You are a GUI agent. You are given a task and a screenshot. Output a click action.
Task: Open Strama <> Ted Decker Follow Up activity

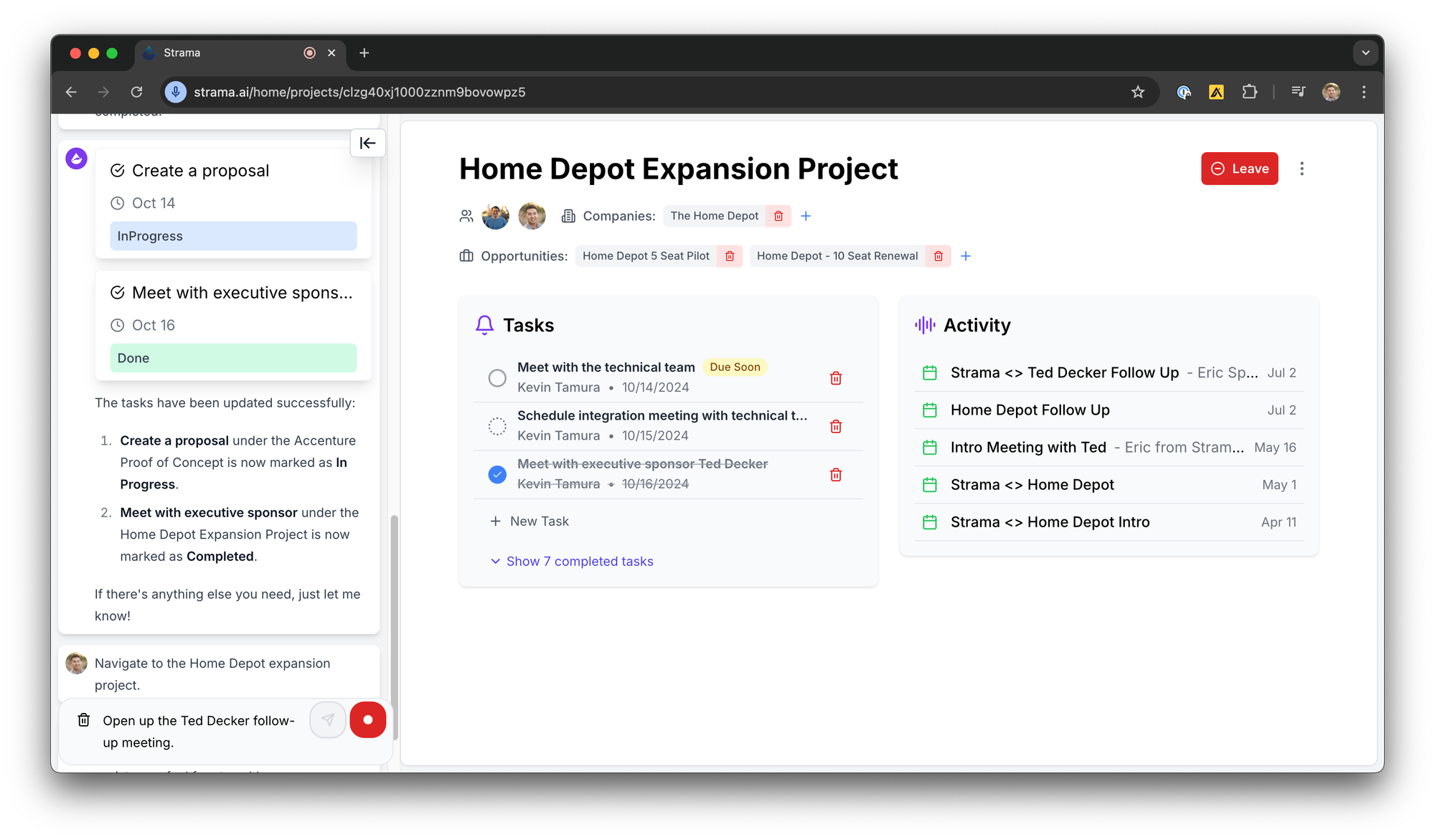click(x=1064, y=373)
